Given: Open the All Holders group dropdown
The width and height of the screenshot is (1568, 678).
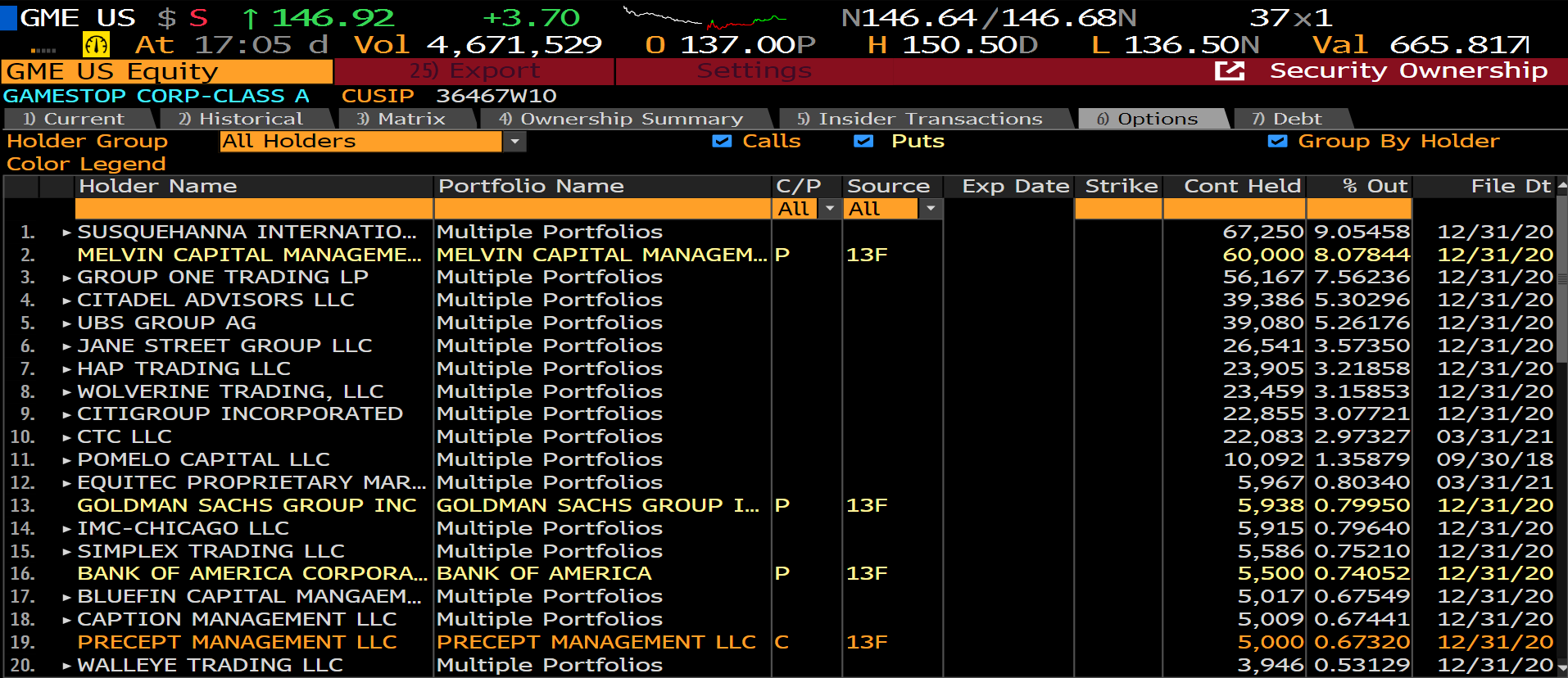Looking at the screenshot, I should point(514,142).
